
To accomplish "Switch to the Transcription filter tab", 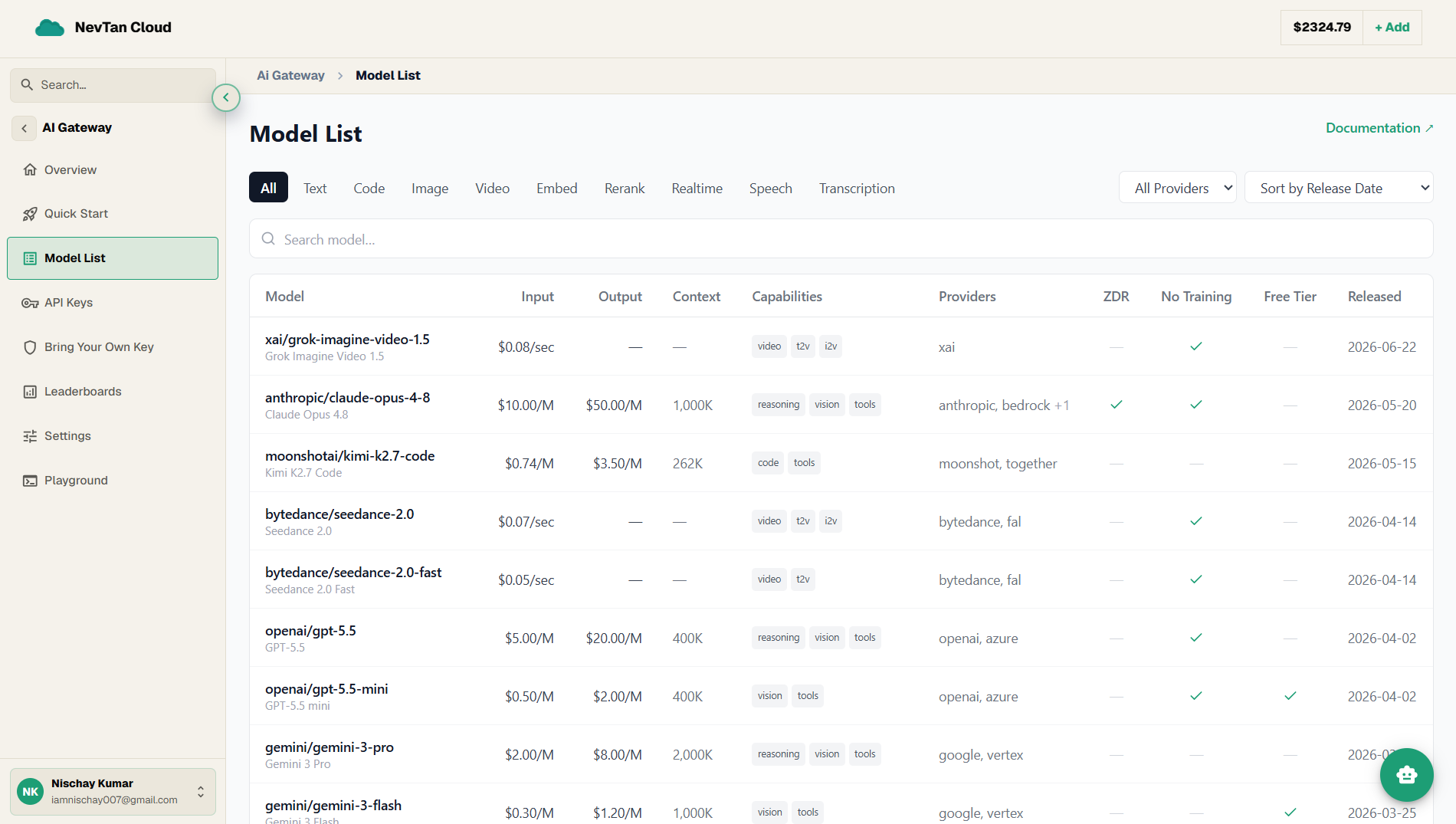I will pos(857,188).
